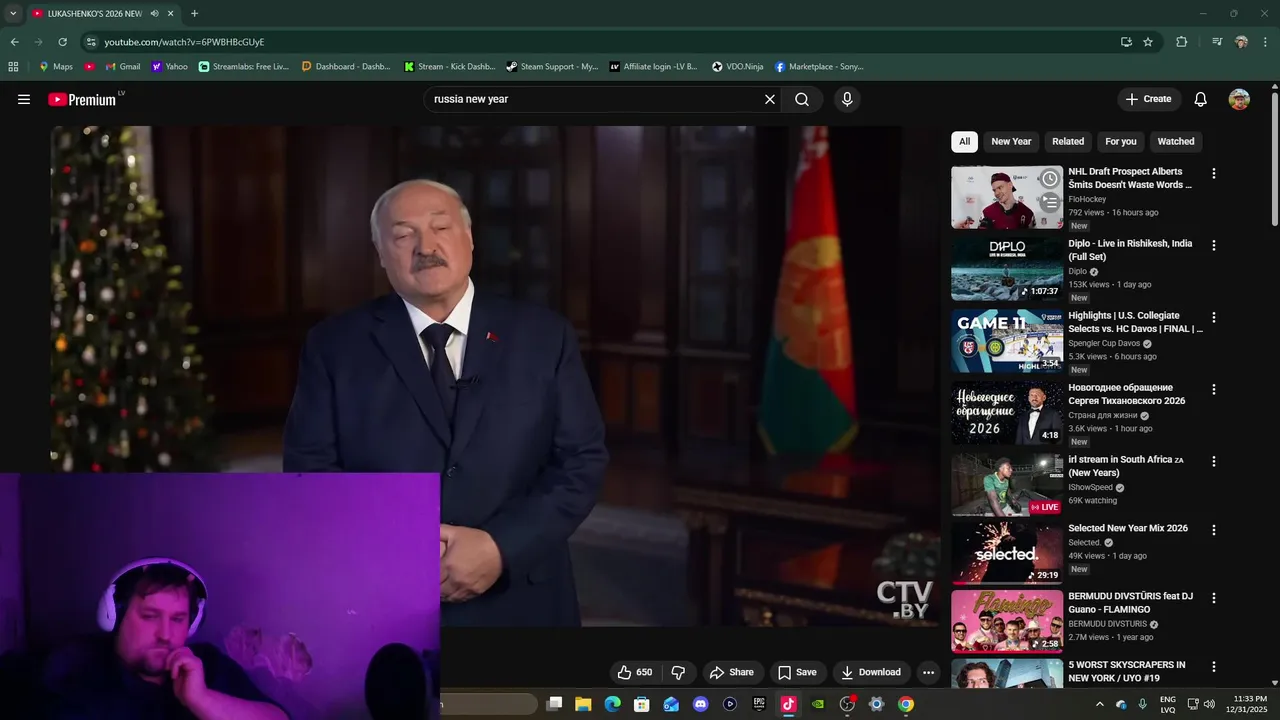Open the Marketplace - Sony bookmark
The width and height of the screenshot is (1280, 720).
819,67
